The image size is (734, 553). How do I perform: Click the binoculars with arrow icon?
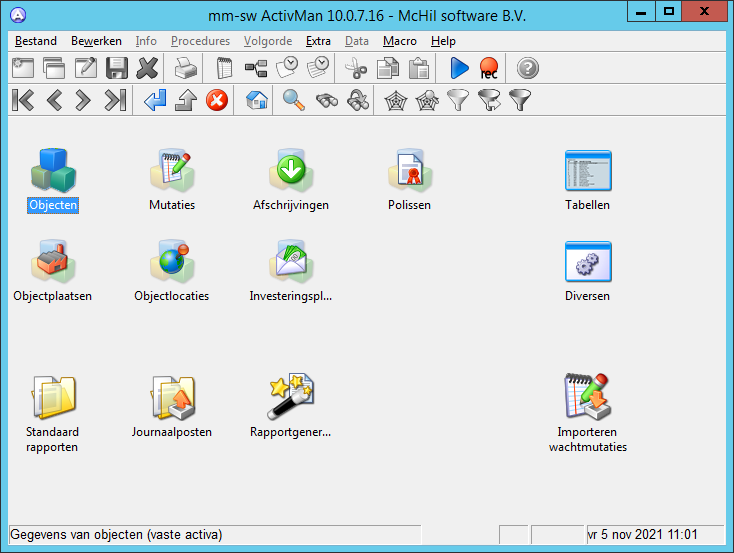point(358,100)
